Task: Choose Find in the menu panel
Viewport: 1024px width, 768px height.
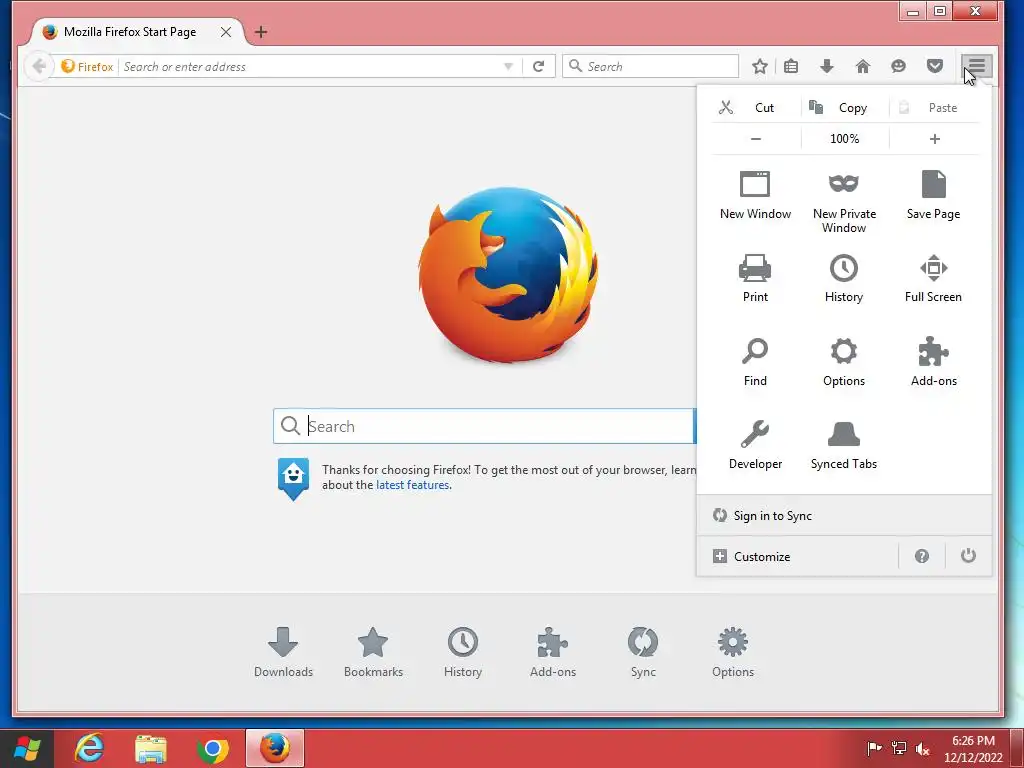Action: (755, 362)
